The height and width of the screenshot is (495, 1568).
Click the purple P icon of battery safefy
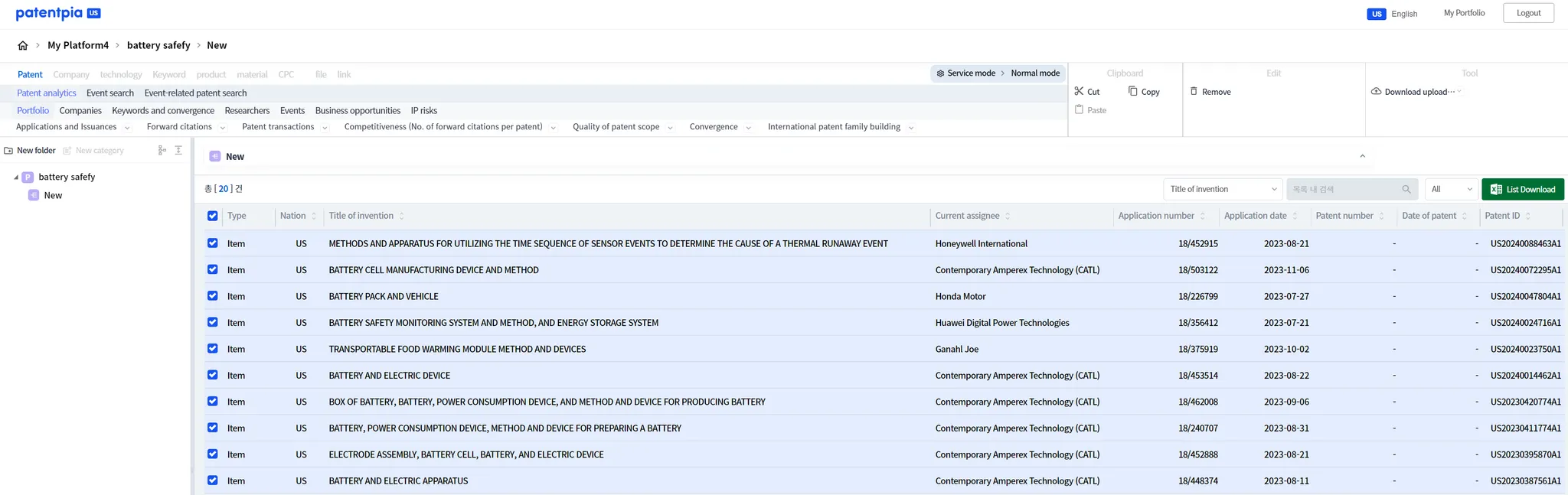[x=28, y=177]
